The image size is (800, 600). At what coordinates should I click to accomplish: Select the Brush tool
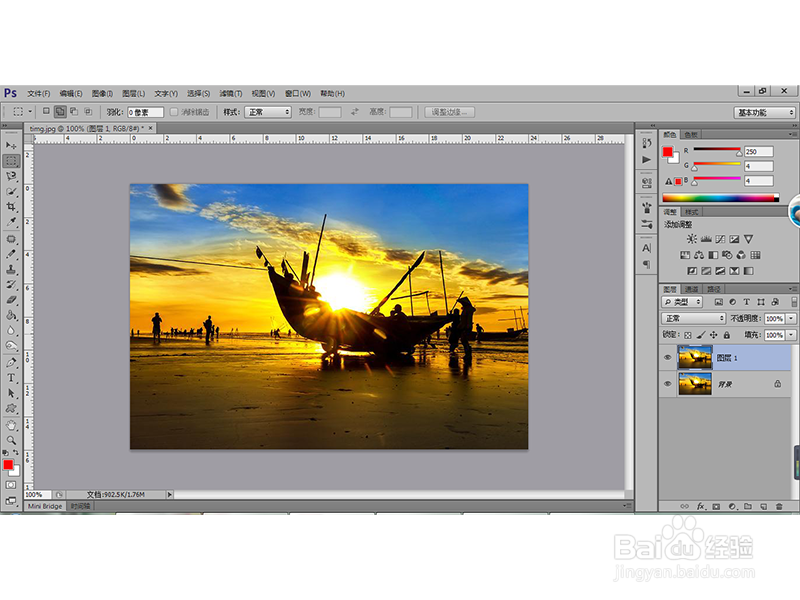tap(11, 254)
